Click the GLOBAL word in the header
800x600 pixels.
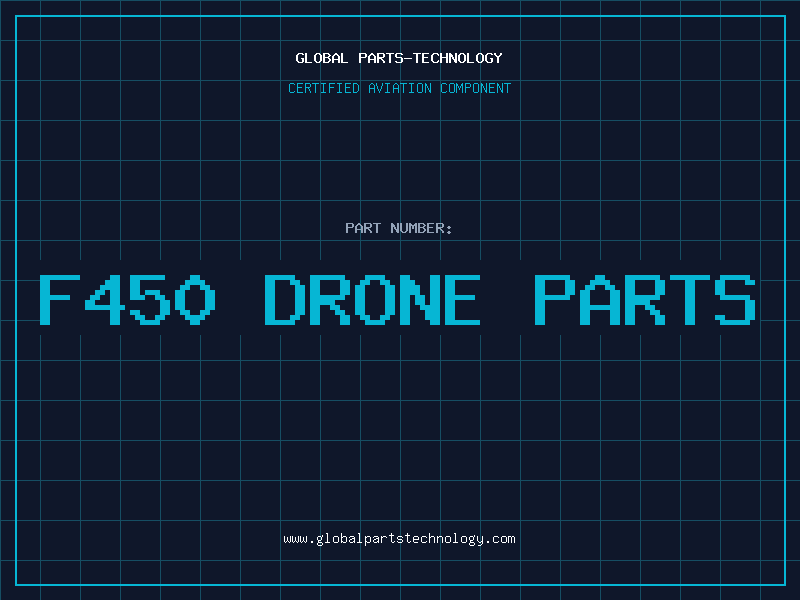pyautogui.click(x=321, y=58)
